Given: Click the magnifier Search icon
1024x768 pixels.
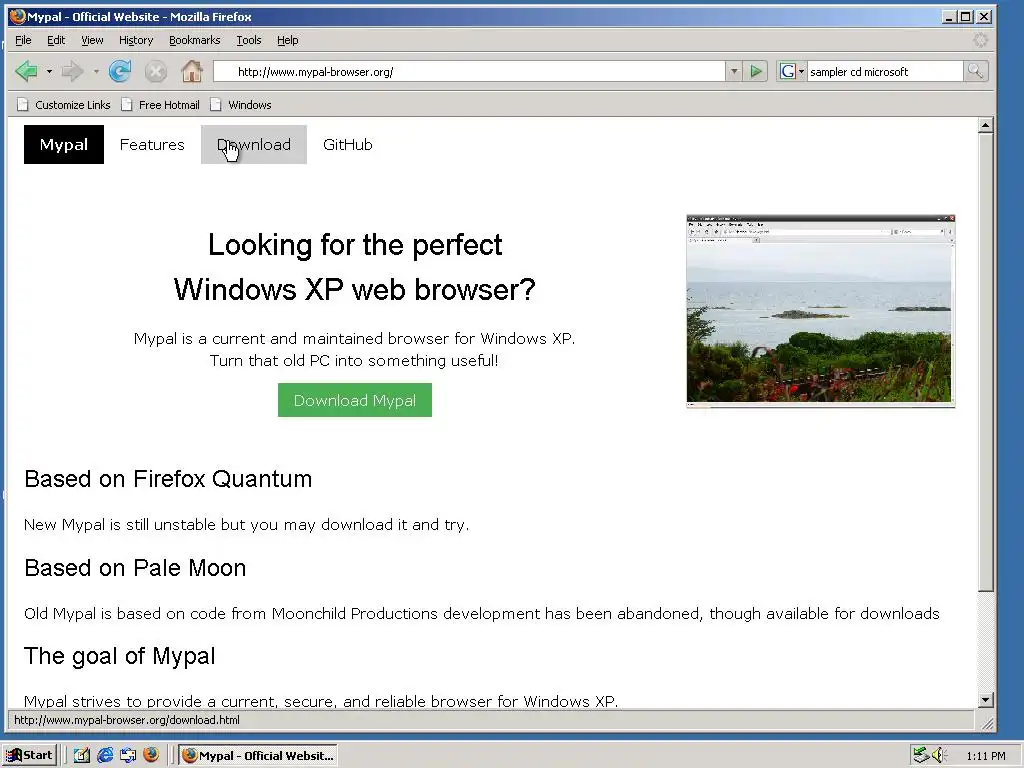Looking at the screenshot, I should (x=975, y=71).
